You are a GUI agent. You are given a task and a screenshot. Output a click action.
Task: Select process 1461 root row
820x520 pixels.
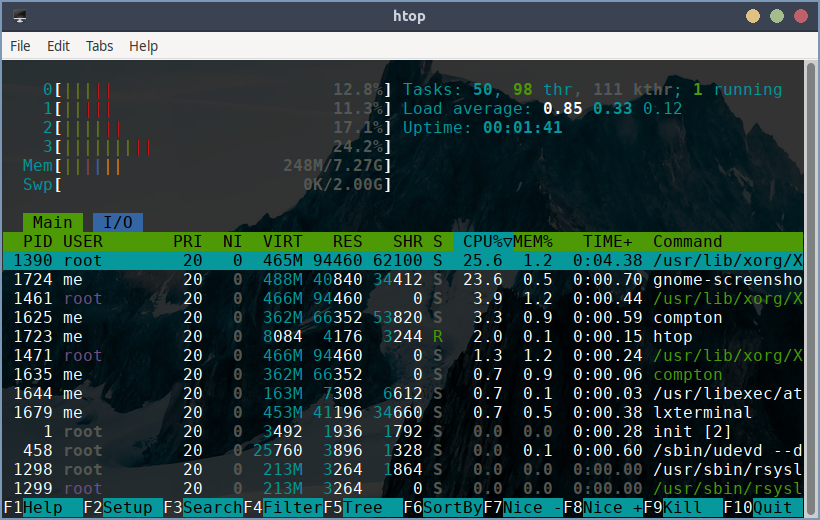[x=403, y=299]
